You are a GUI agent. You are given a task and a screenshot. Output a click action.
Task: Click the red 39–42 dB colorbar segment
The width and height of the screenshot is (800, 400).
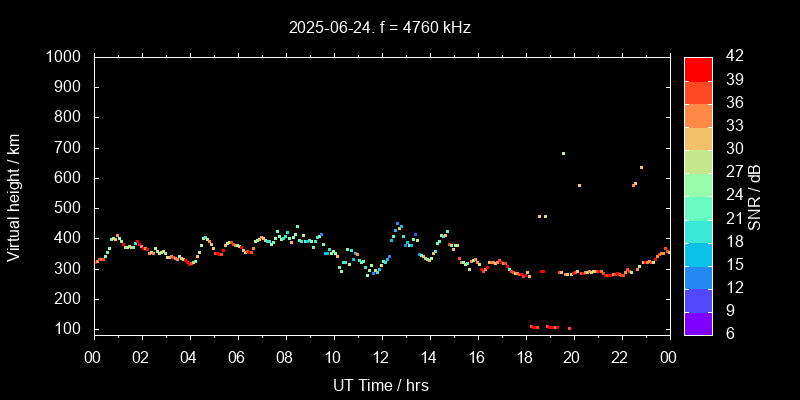(698, 68)
